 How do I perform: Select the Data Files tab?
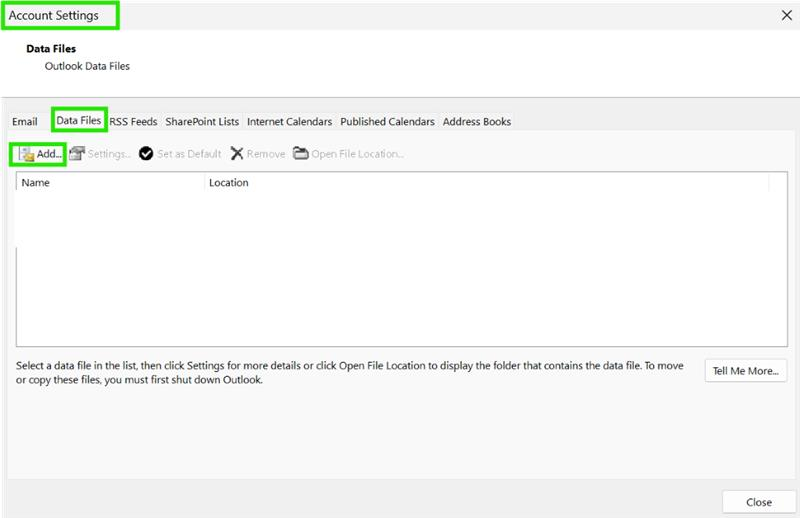coord(79,120)
